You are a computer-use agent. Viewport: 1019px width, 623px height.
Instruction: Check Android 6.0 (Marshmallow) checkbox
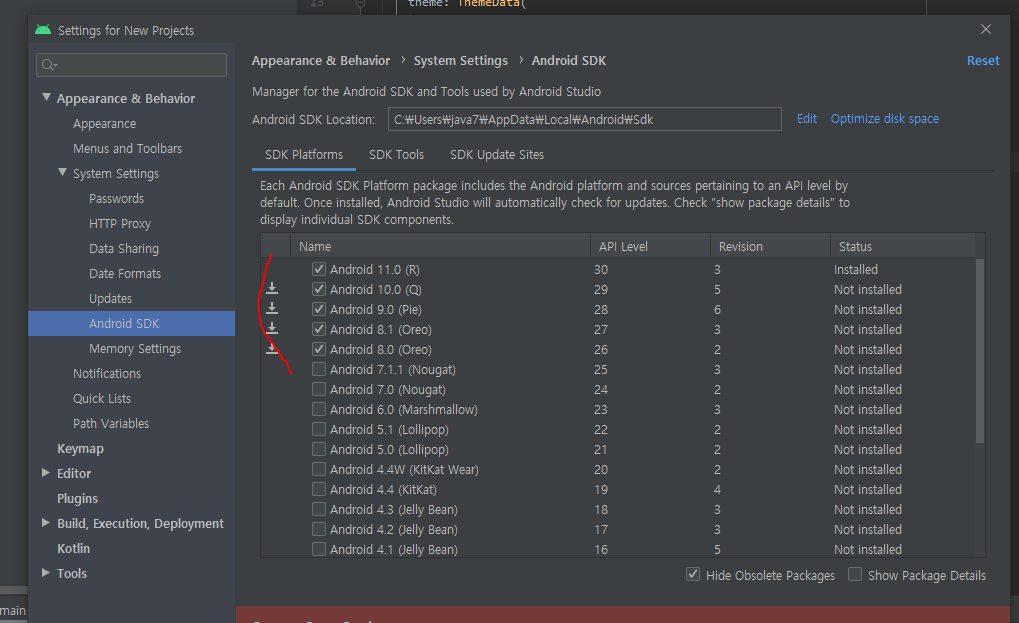tap(318, 409)
